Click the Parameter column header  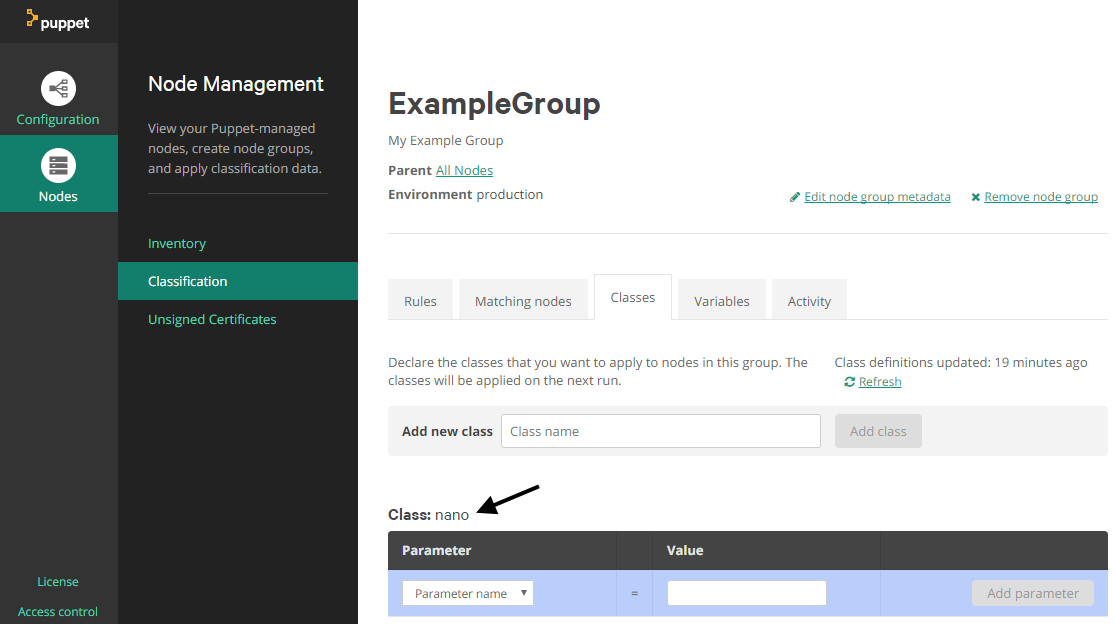437,550
